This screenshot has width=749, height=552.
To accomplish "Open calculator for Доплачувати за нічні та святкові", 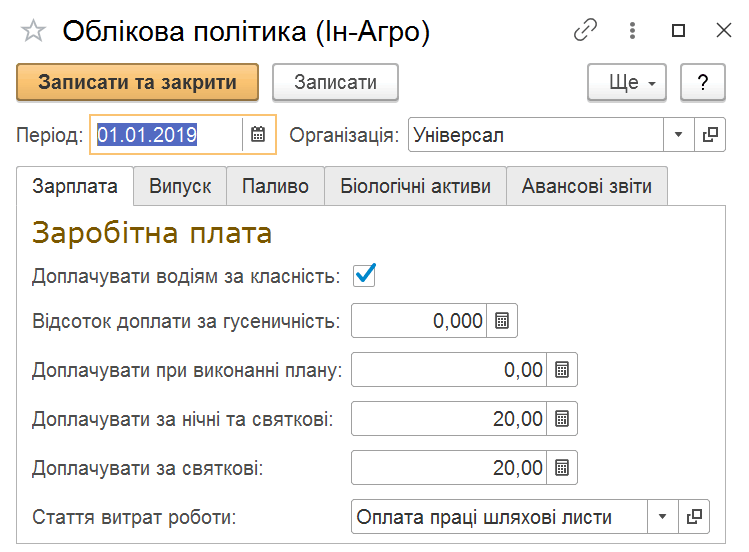I will click(562, 419).
